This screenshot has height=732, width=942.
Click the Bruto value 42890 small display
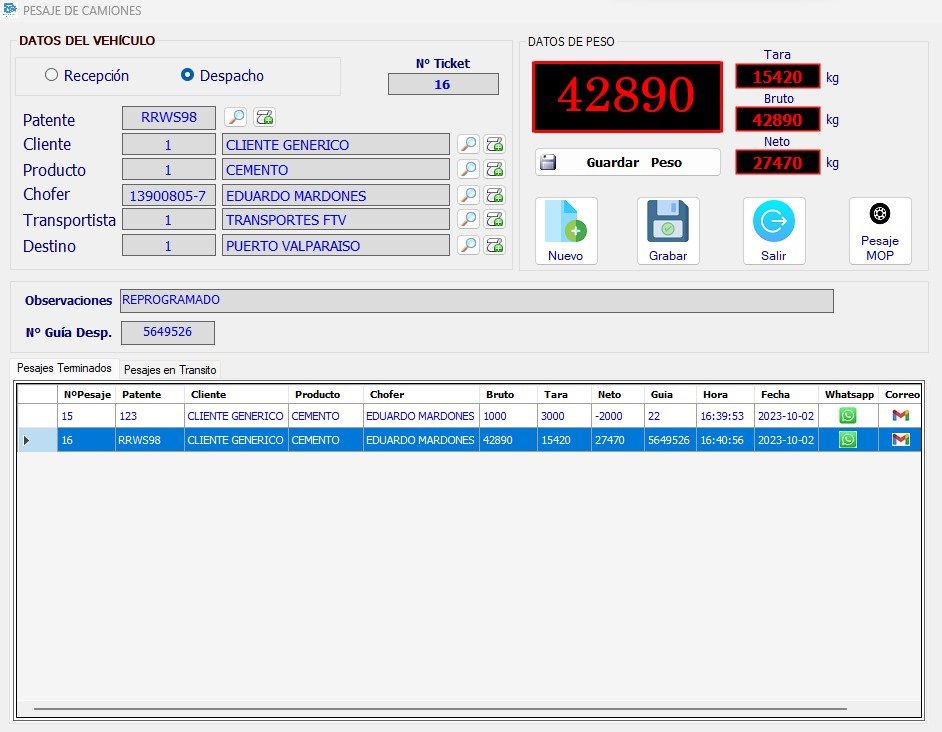[x=777, y=120]
